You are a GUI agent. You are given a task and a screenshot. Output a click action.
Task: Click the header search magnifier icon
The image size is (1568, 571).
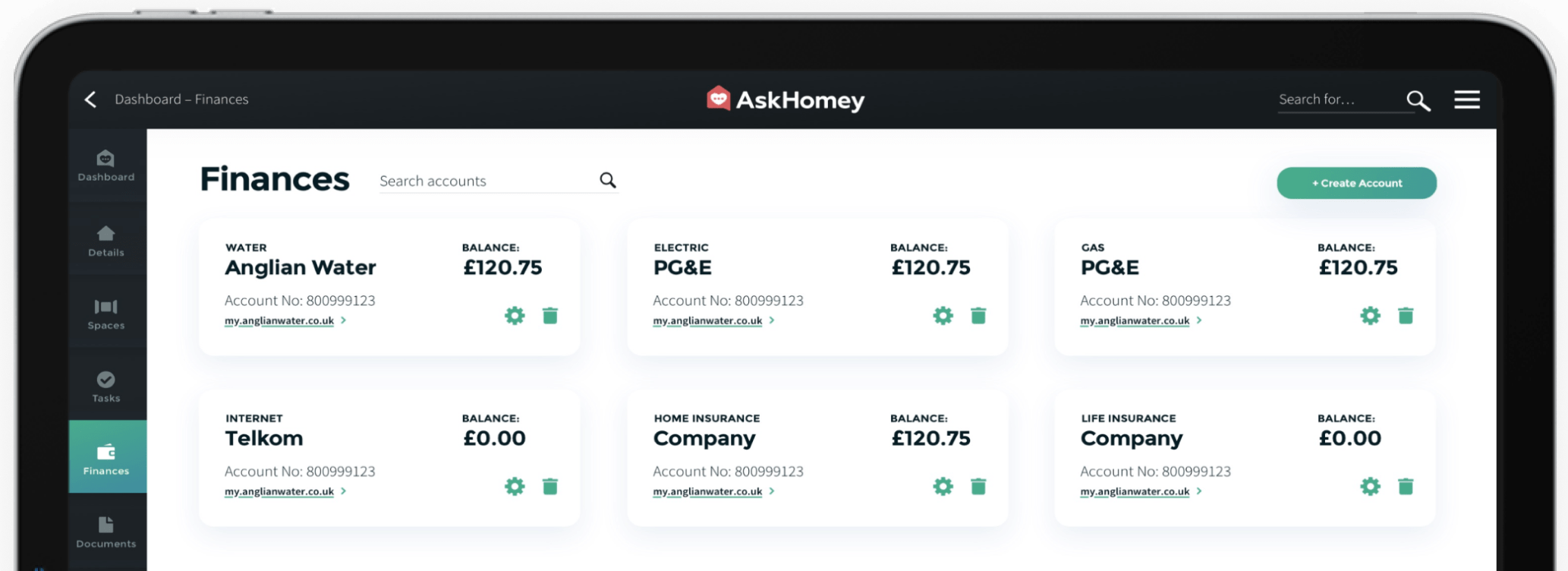coord(1418,100)
